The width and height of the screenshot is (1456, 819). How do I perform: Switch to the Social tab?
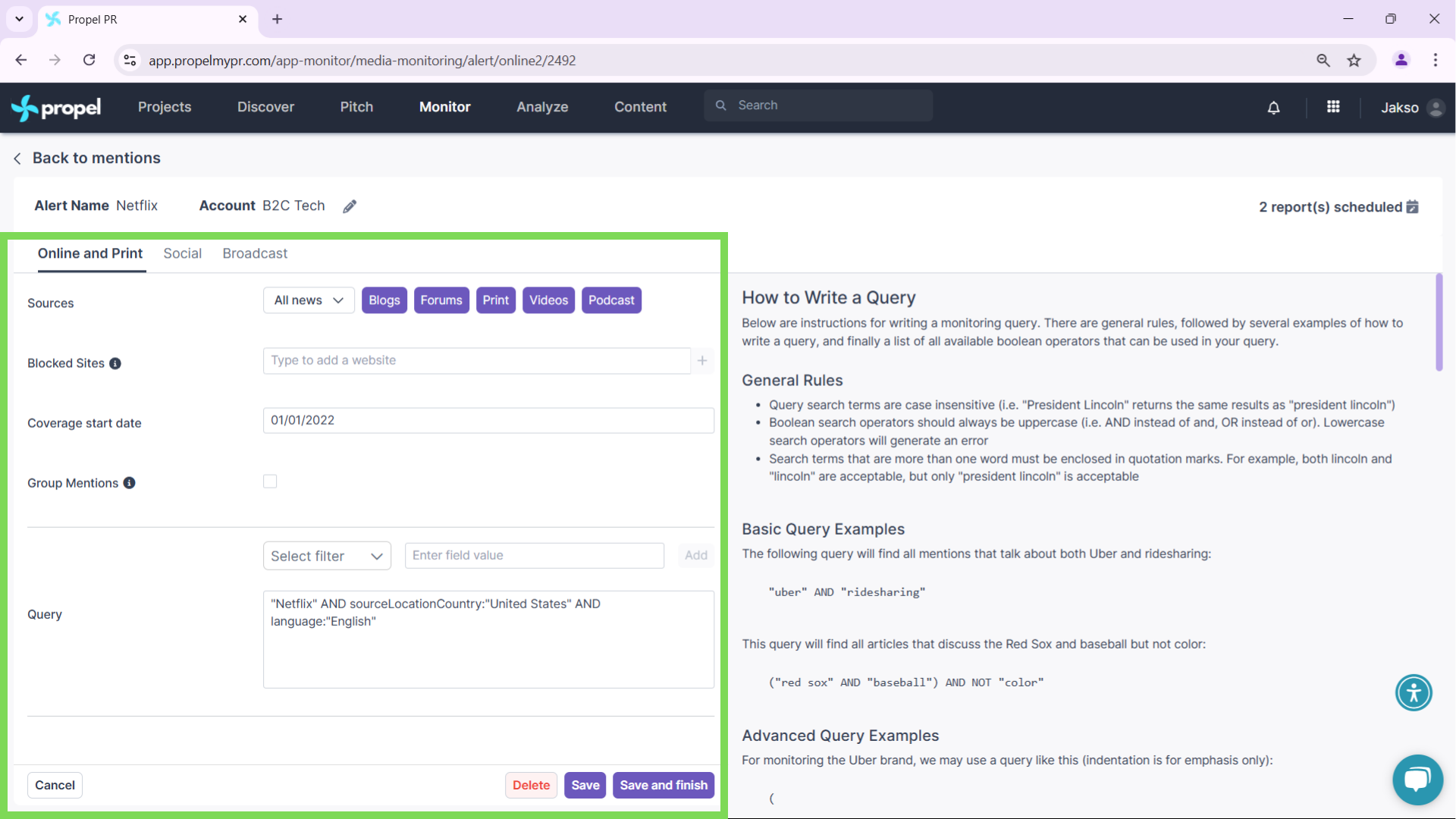[183, 253]
